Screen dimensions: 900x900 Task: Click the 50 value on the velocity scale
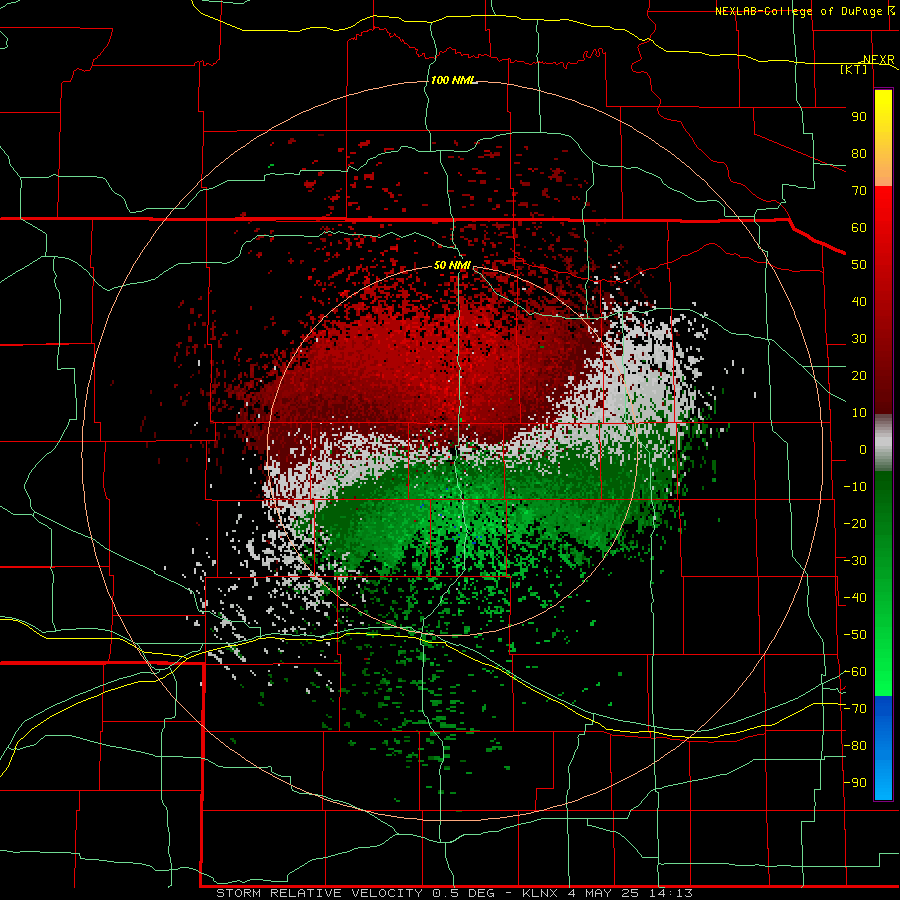point(859,265)
